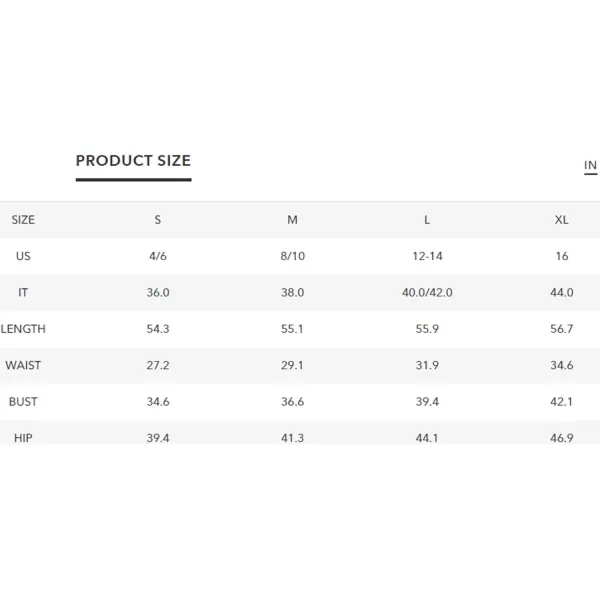Click the US 4/6 cell
Screen dimensions: 600x600
158,256
